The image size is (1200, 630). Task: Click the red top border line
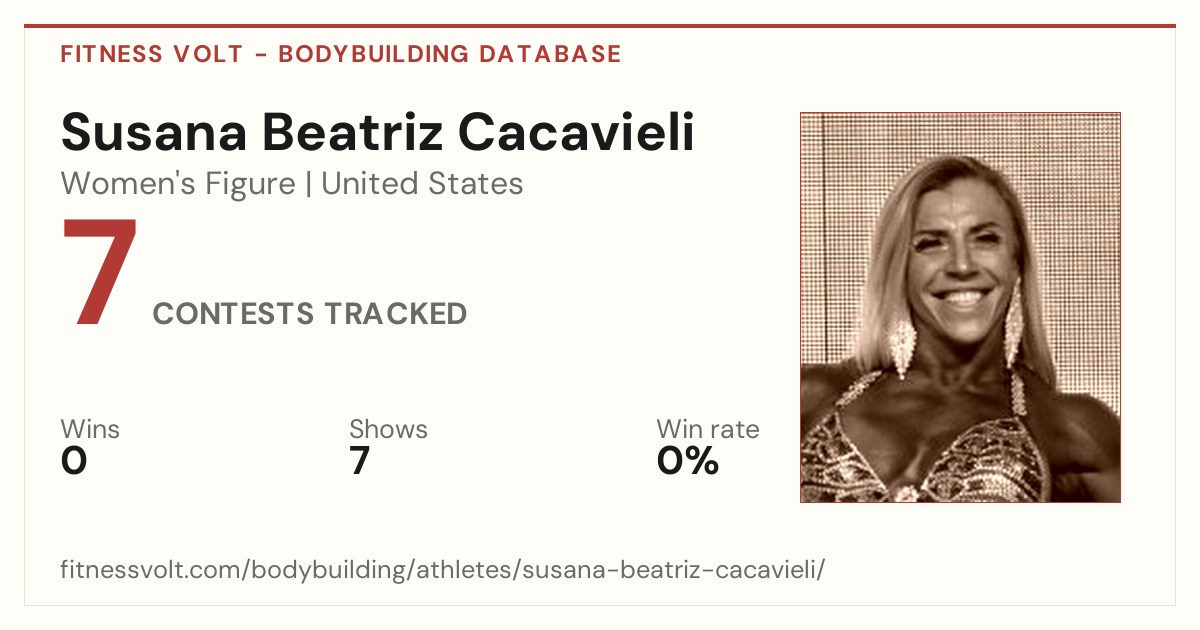[600, 26]
